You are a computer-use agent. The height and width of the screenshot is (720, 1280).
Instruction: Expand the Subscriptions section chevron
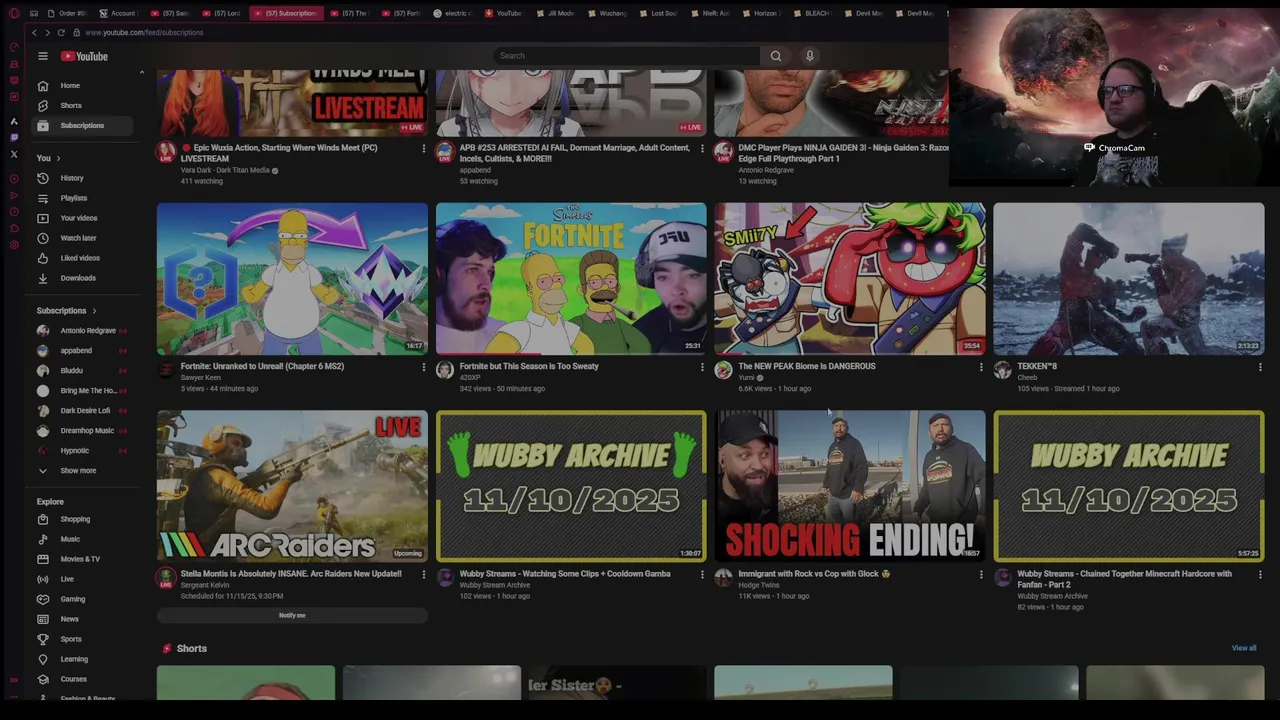[x=94, y=311]
